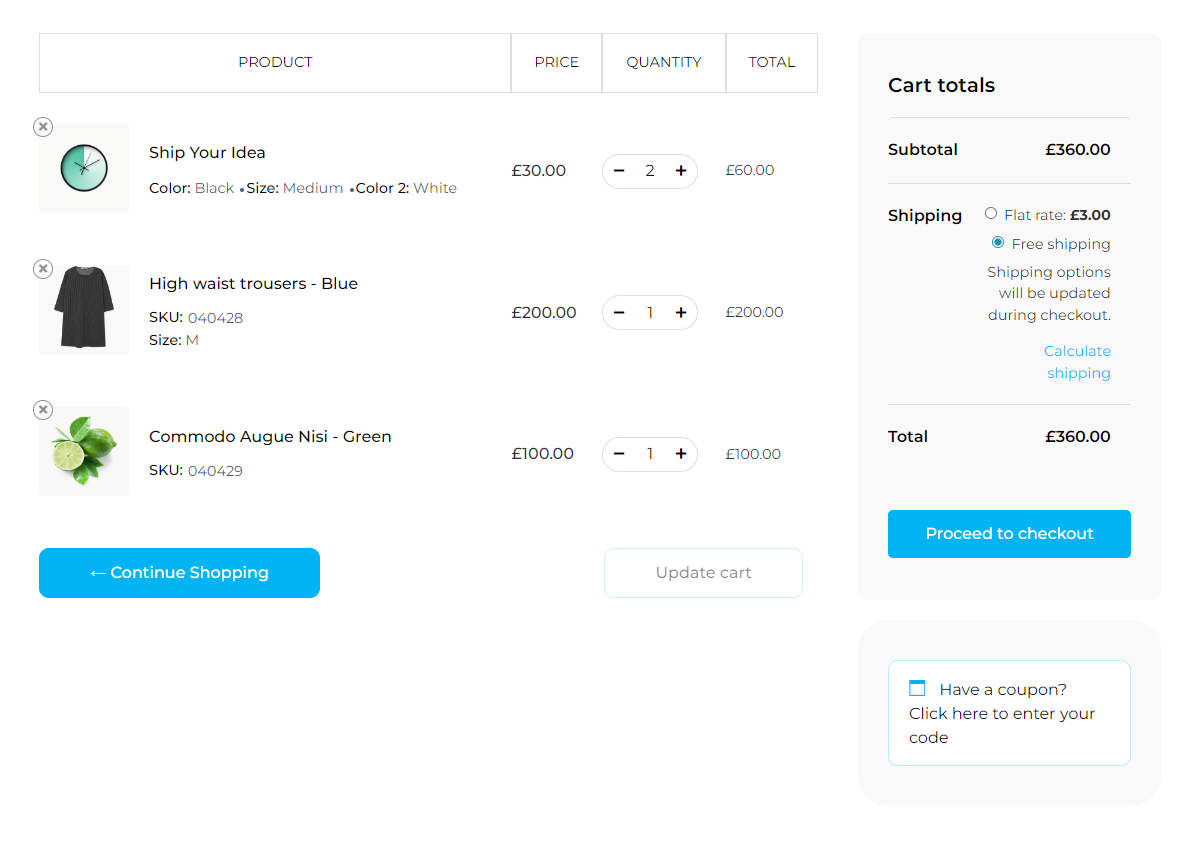Image resolution: width=1198 pixels, height=857 pixels.
Task: Decrease Commodo Augue Nisi quantity
Action: (x=619, y=454)
